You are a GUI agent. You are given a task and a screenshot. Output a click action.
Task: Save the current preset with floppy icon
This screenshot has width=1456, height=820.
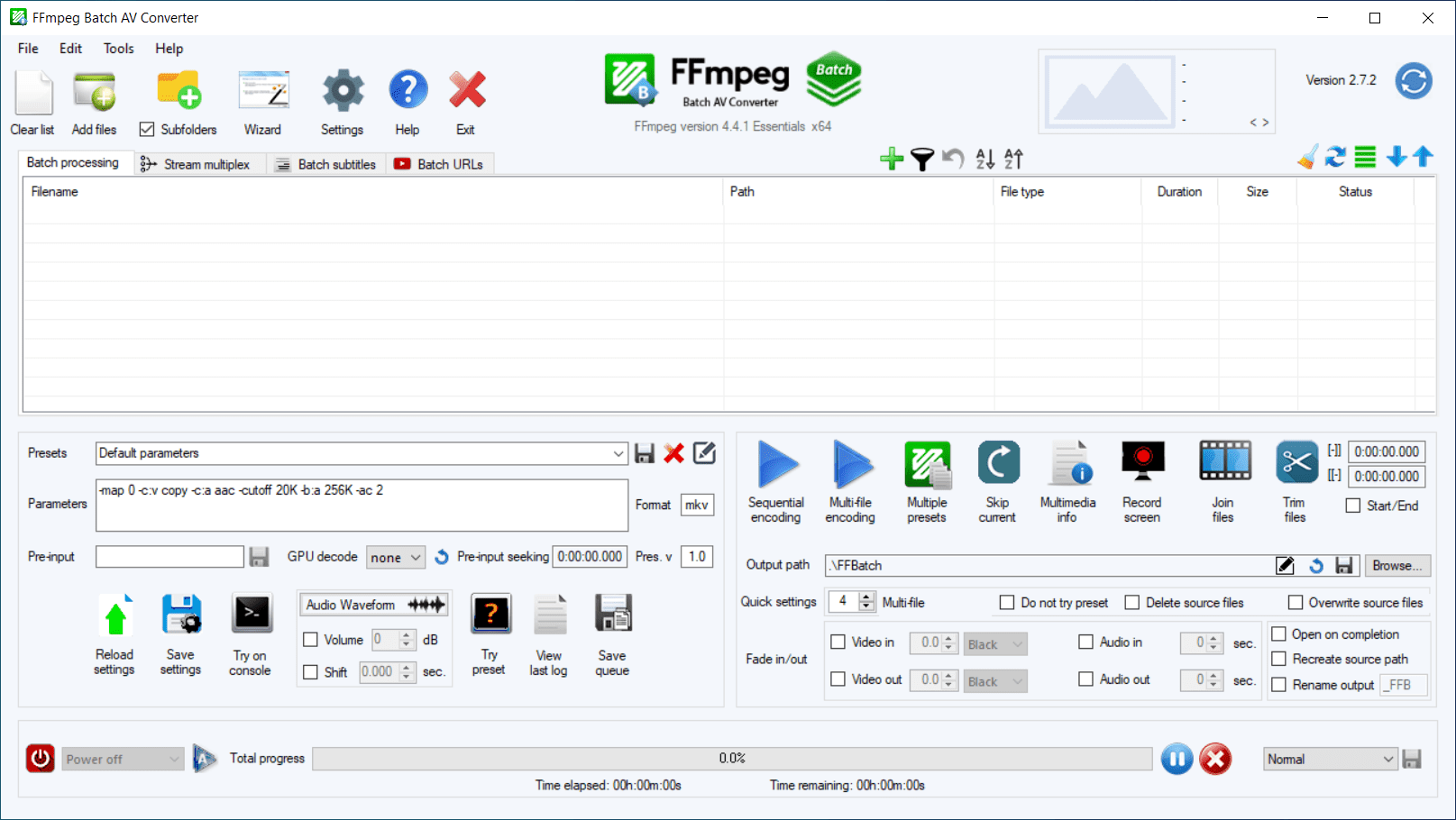pos(645,453)
